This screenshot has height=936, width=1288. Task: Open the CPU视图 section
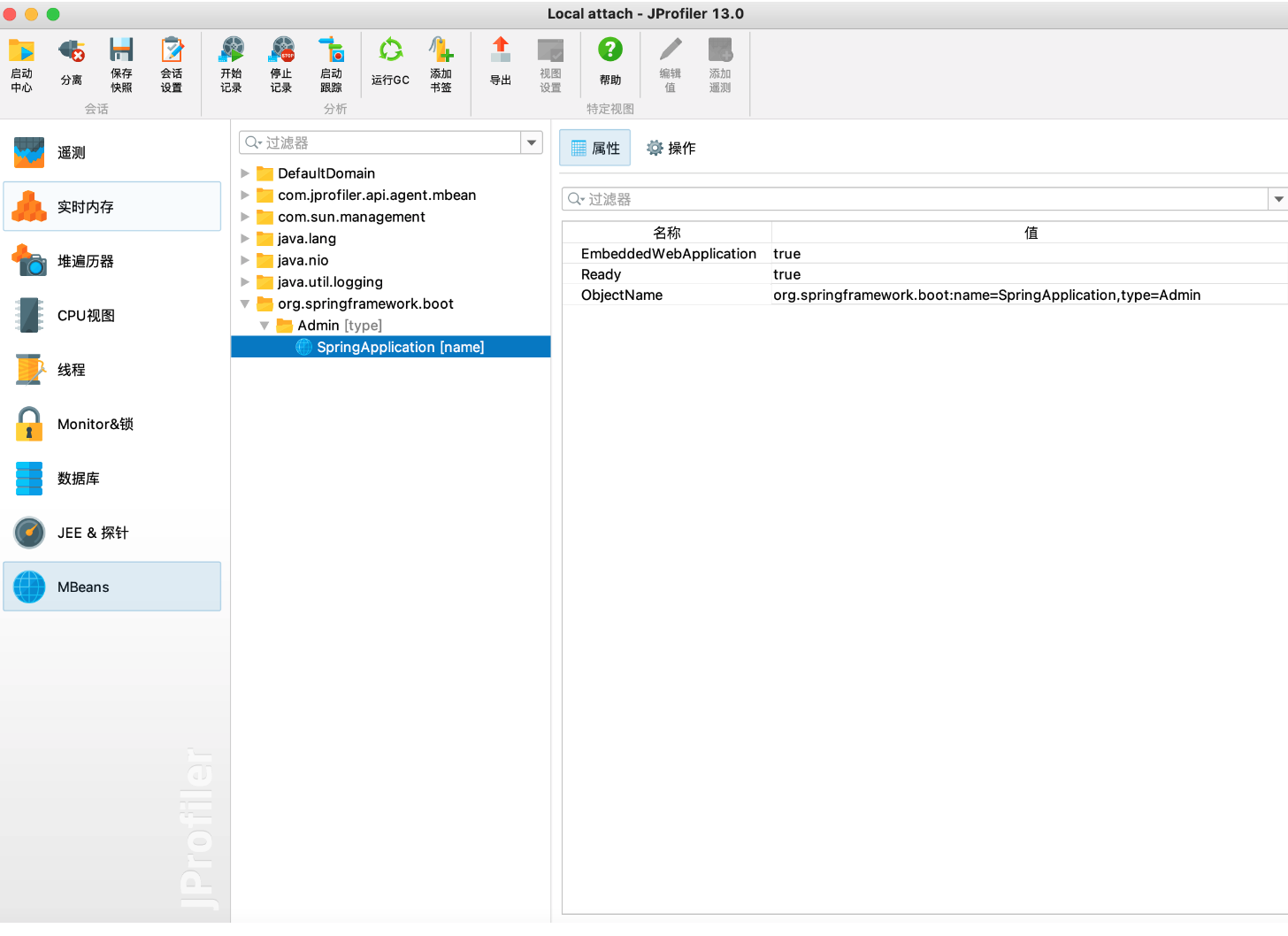pyautogui.click(x=112, y=315)
